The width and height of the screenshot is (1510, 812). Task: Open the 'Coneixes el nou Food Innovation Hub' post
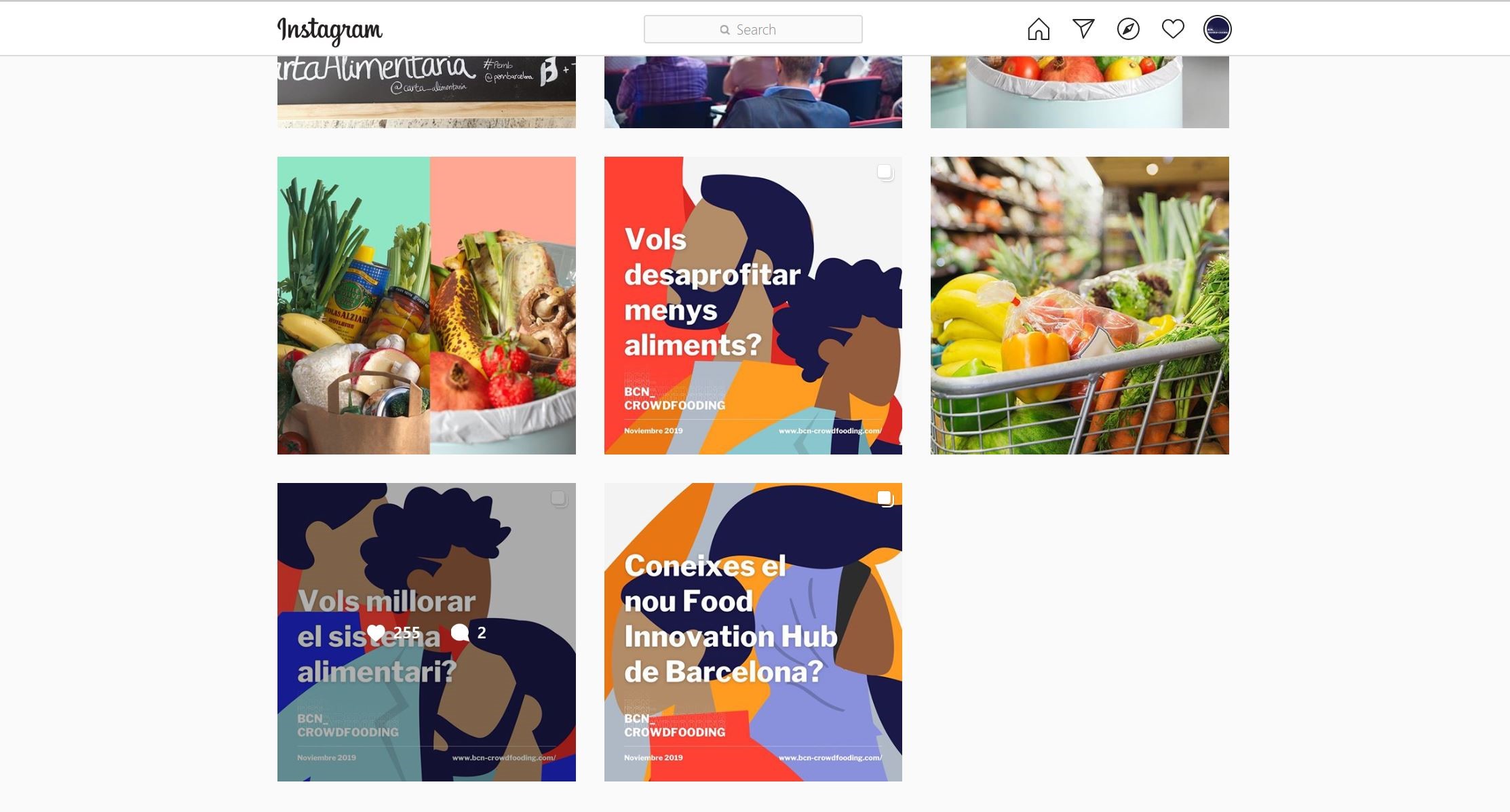pyautogui.click(x=753, y=632)
